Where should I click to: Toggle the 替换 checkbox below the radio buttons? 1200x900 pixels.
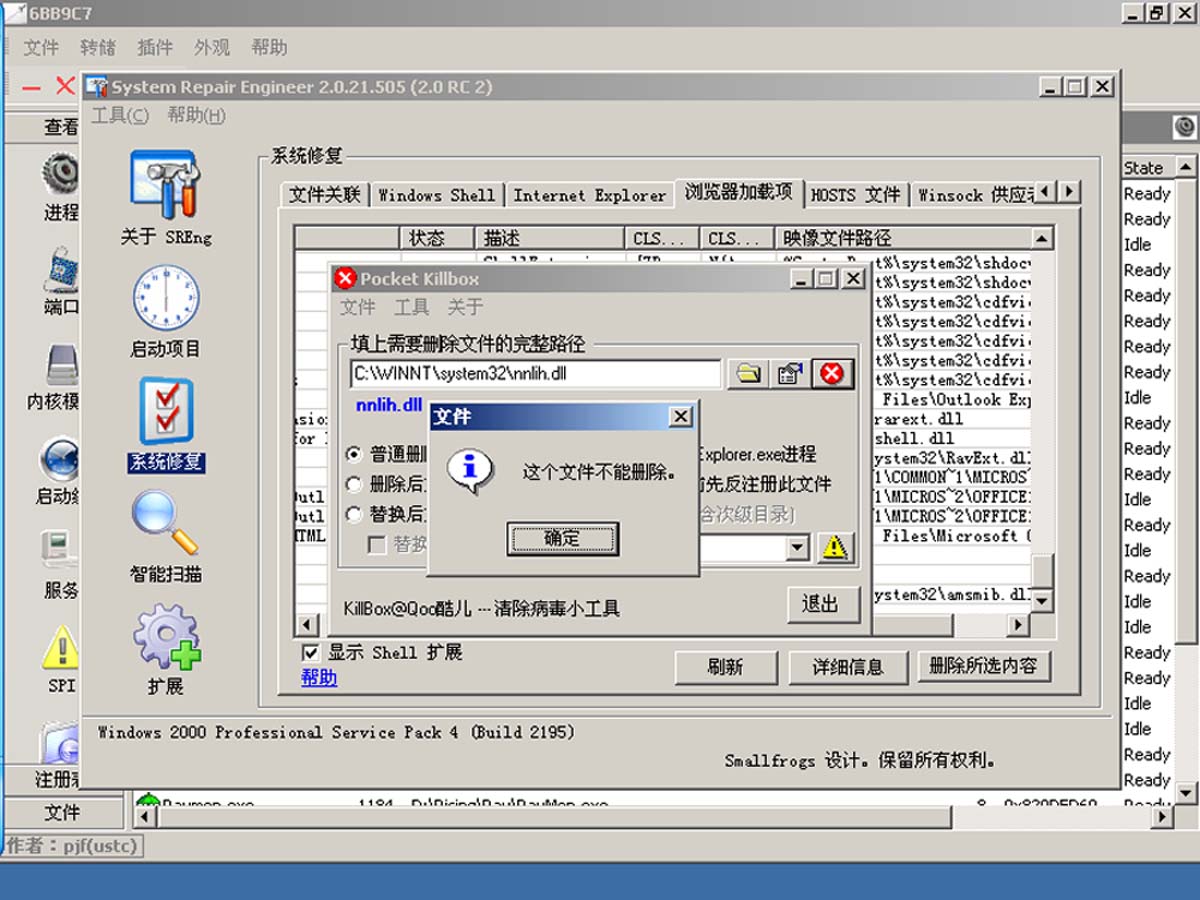pyautogui.click(x=377, y=545)
